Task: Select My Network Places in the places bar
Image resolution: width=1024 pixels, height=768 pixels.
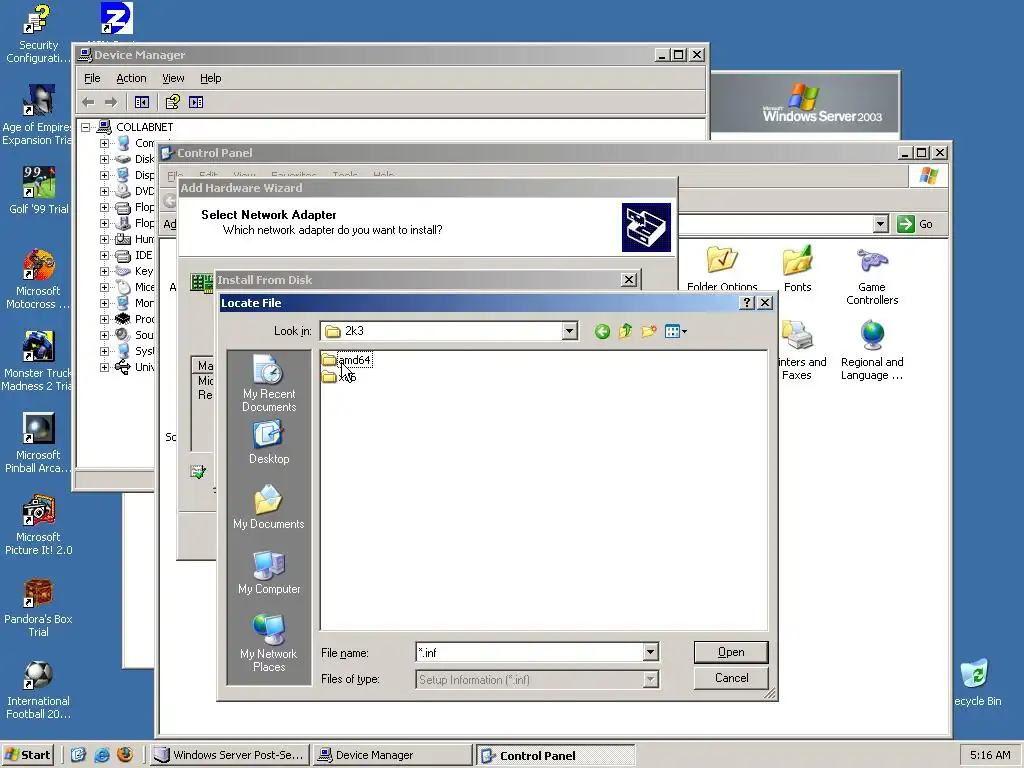Action: (x=268, y=643)
